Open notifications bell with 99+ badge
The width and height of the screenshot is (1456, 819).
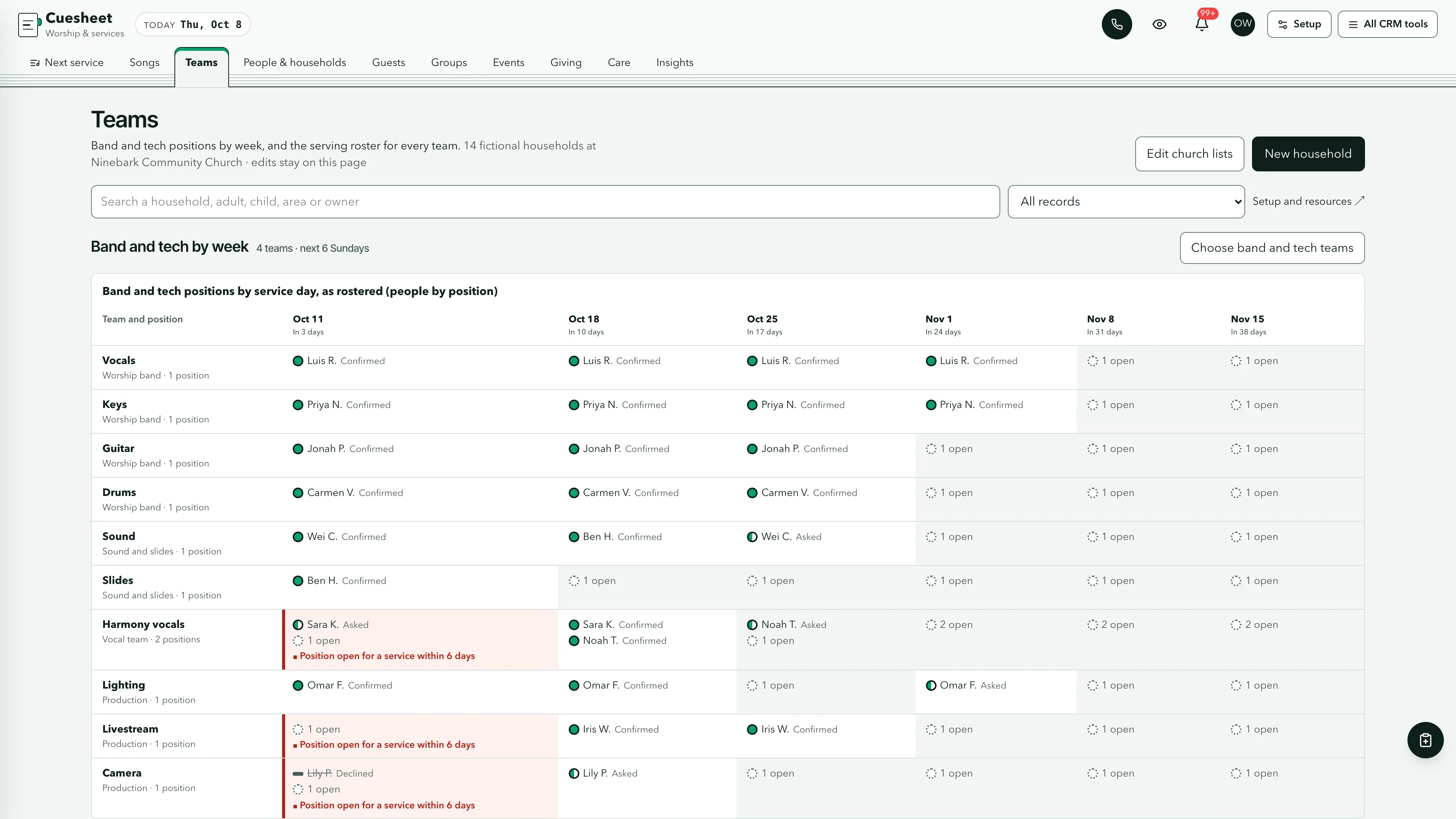[x=1202, y=24]
